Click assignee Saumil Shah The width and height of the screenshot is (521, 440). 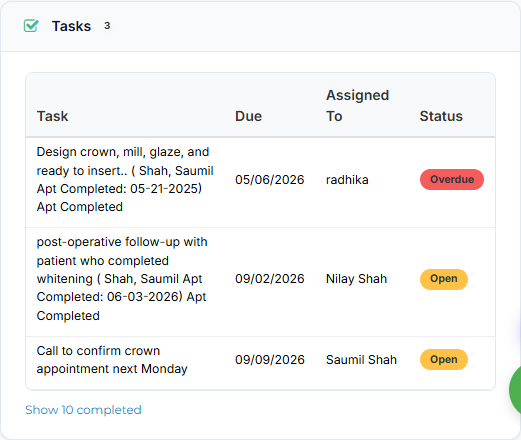click(x=361, y=360)
